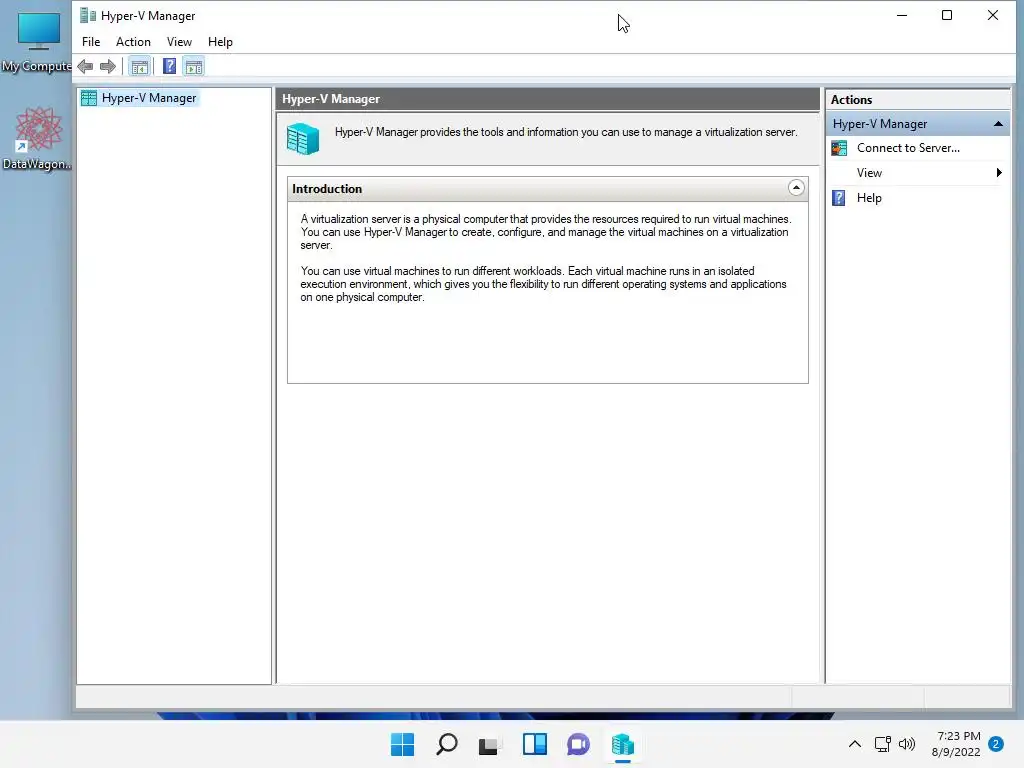The image size is (1024, 768).
Task: Show hidden system tray icons
Action: pyautogui.click(x=854, y=744)
